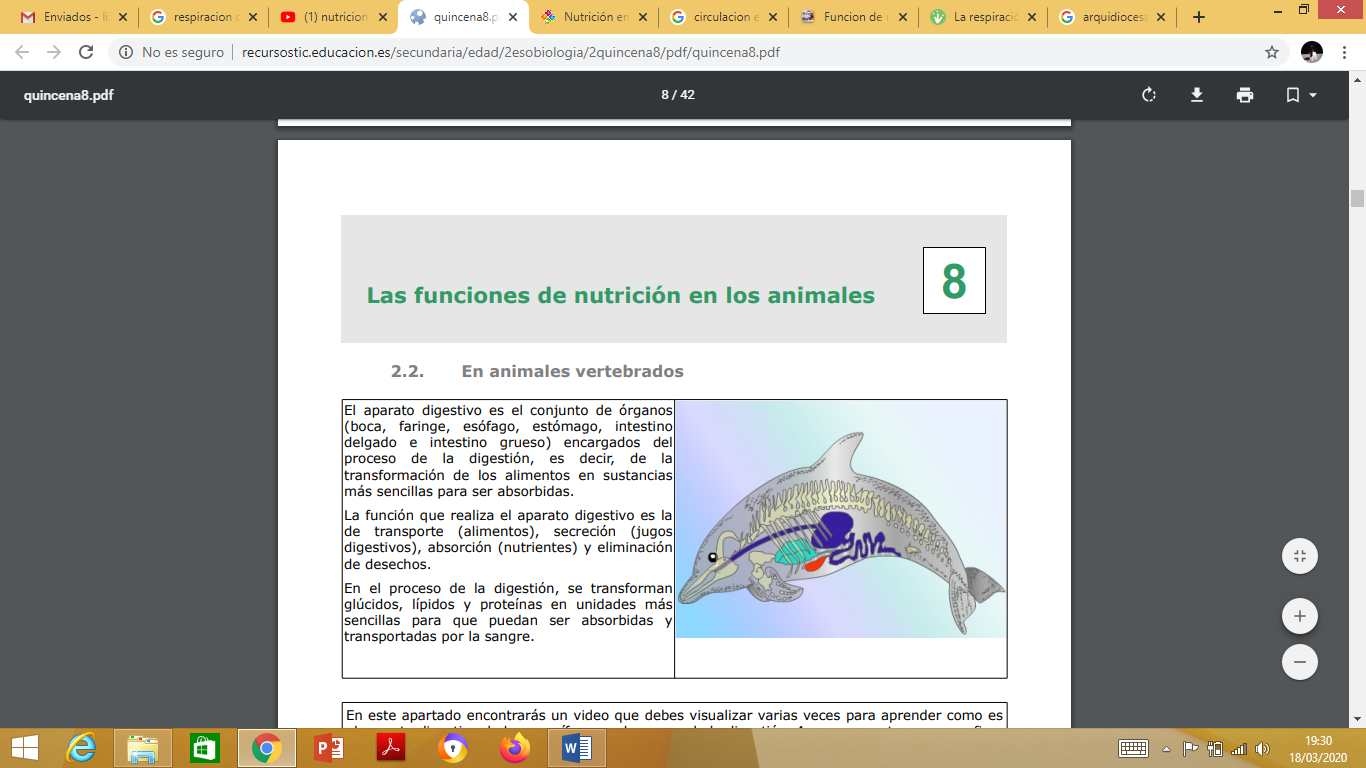
Task: Open PowerPoint from the taskbar
Action: pyautogui.click(x=329, y=747)
